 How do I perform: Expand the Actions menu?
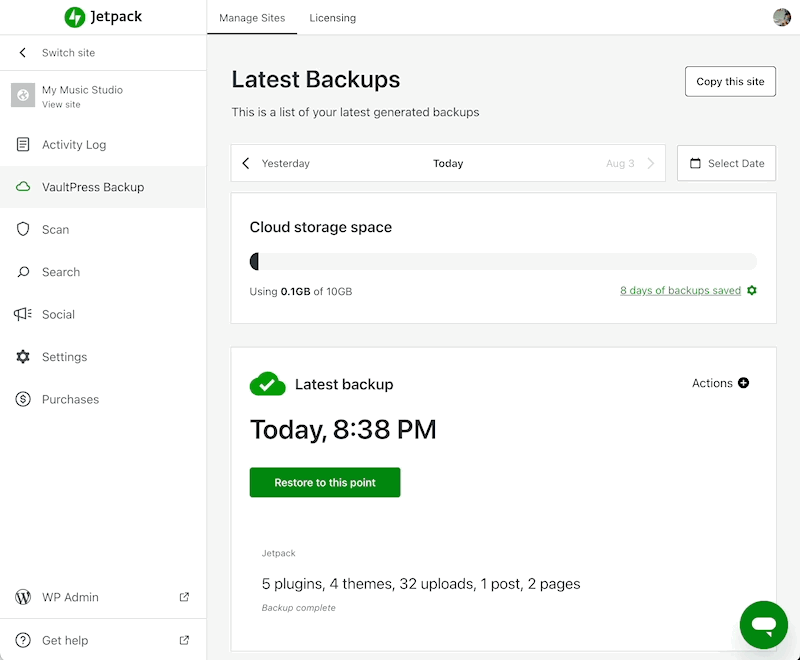click(x=720, y=383)
